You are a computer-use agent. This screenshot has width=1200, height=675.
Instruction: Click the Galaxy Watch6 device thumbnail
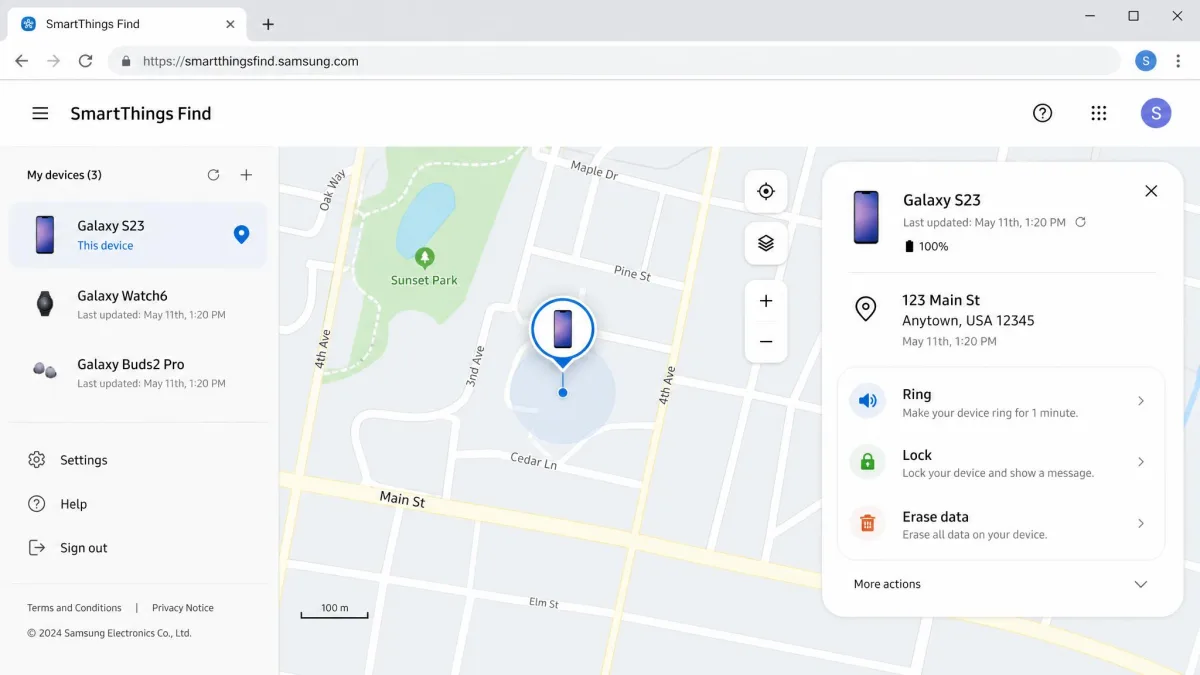click(45, 303)
